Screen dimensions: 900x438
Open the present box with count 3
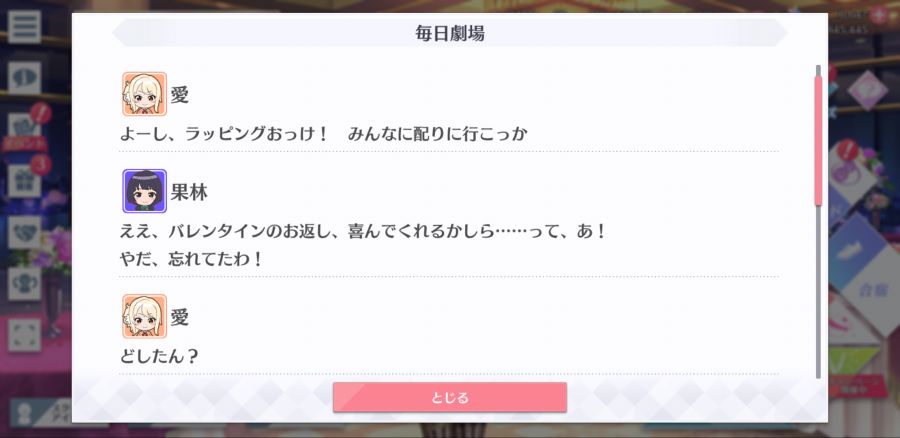(x=24, y=180)
